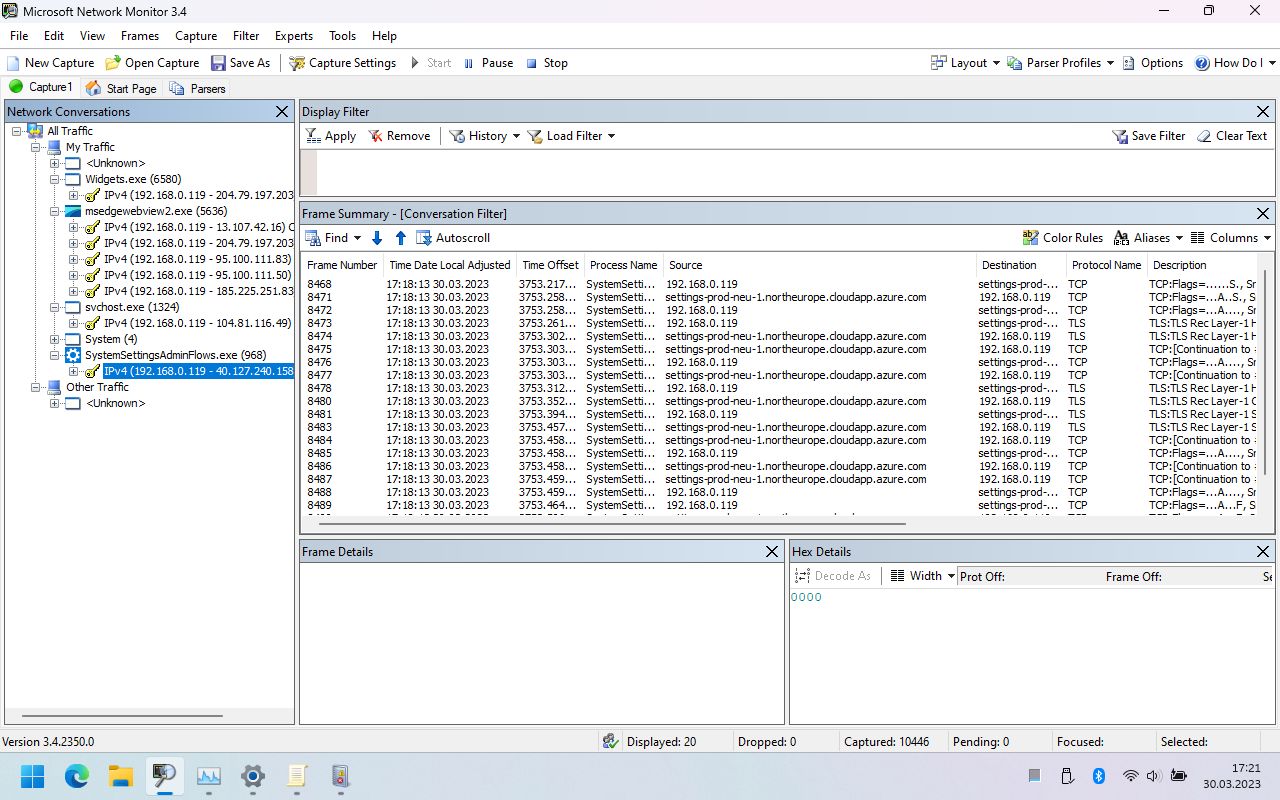Pause the running capture
The width and height of the screenshot is (1280, 800).
[488, 63]
